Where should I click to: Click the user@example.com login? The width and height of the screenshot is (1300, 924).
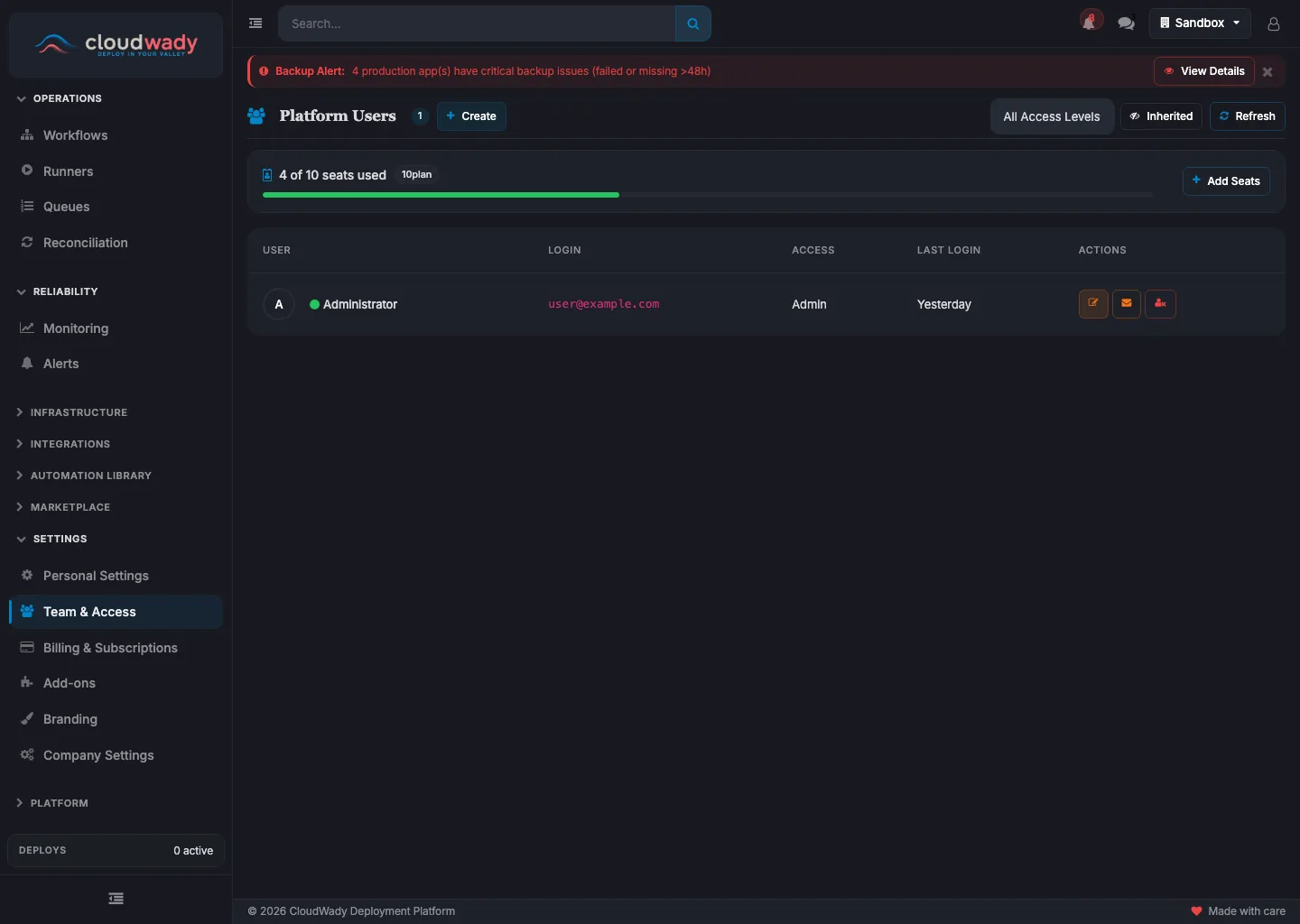[604, 304]
